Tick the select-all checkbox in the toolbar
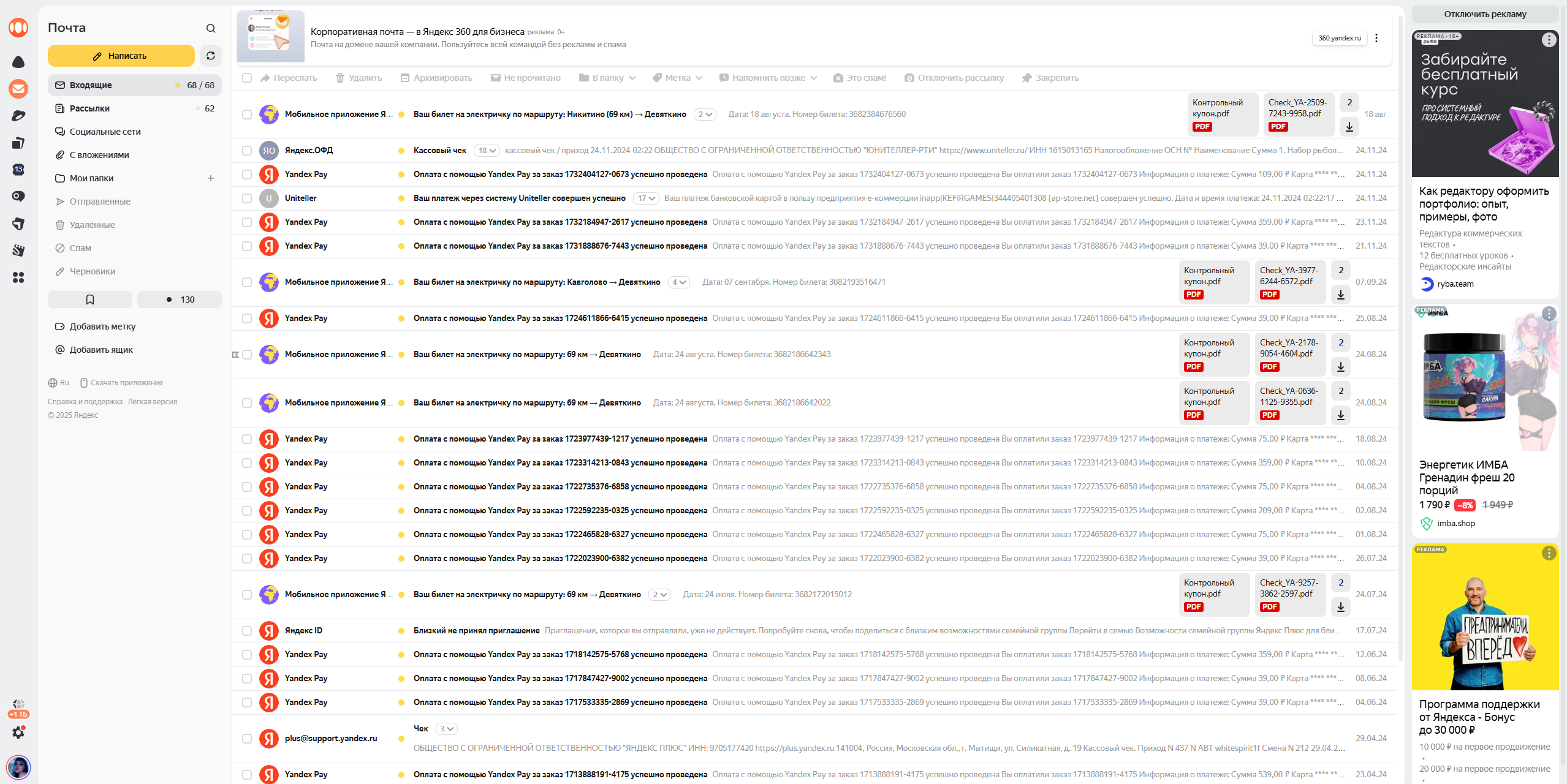Screen dimensions: 1567x784 (247, 78)
